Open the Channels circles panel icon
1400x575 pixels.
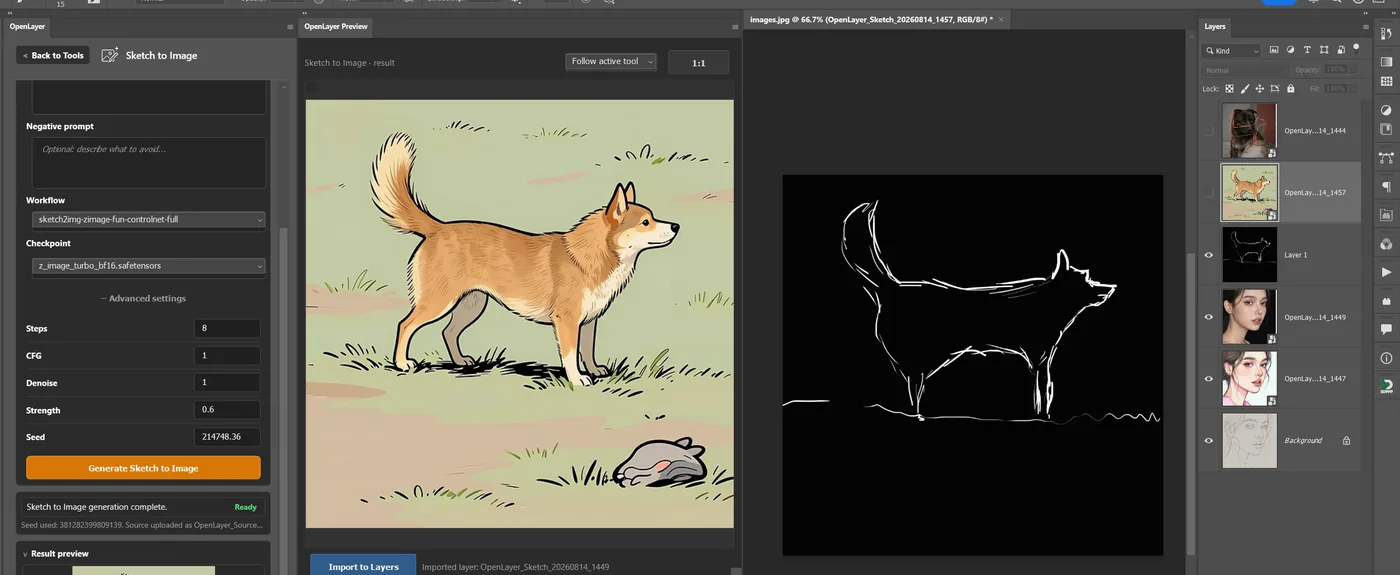pyautogui.click(x=1386, y=243)
